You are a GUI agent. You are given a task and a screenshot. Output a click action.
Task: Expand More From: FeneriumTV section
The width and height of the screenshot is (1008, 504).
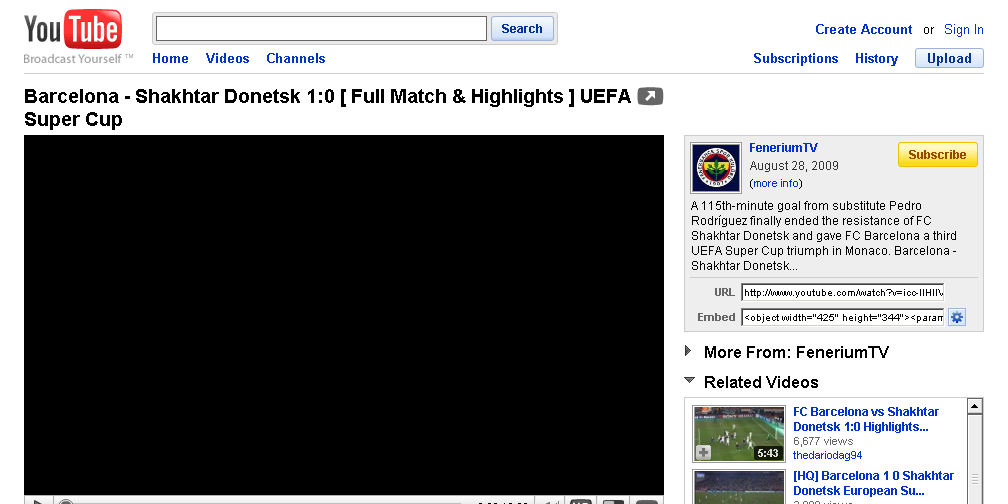(688, 351)
